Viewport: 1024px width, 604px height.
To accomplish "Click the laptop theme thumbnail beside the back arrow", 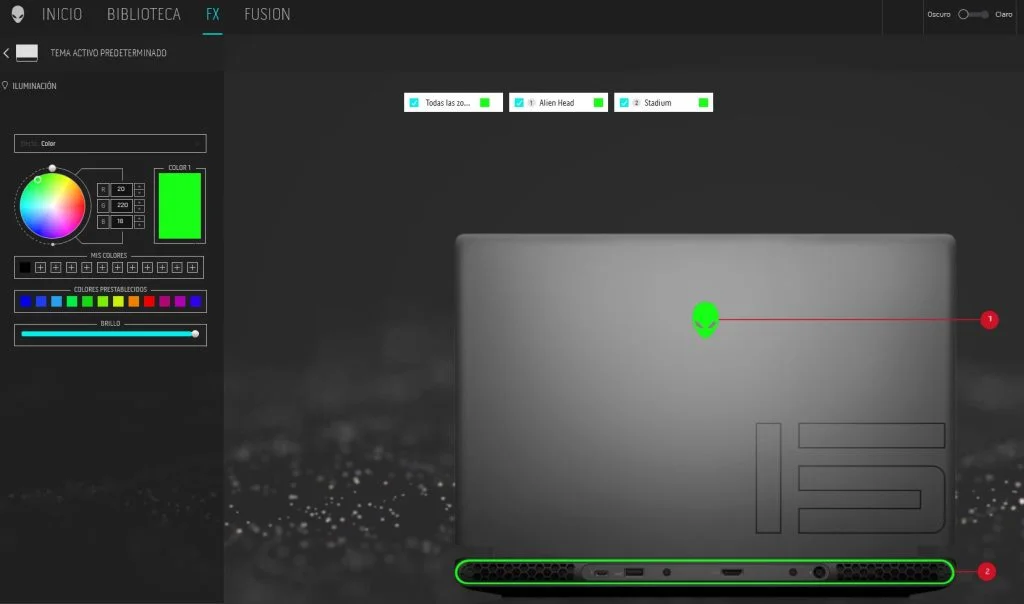I will 27,53.
